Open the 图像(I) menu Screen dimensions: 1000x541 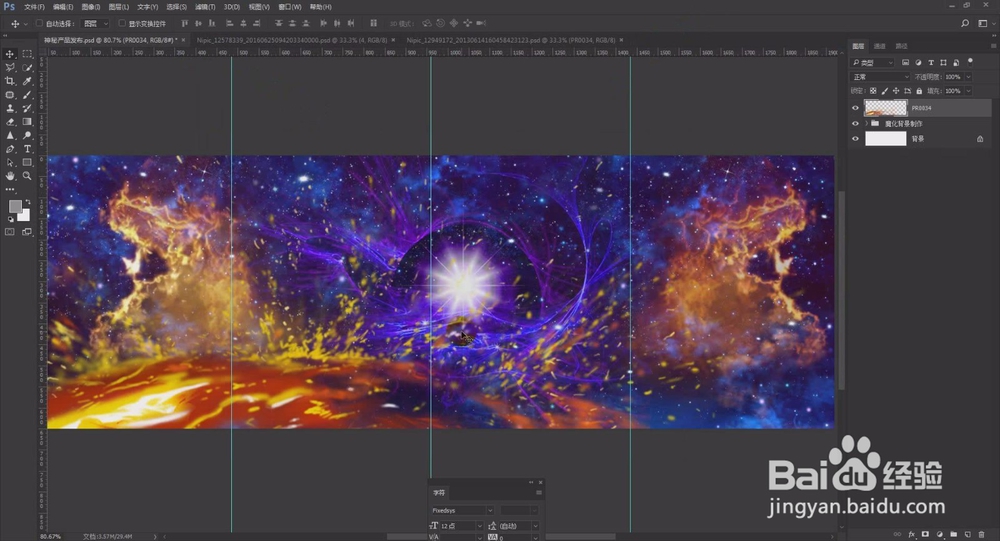(x=91, y=7)
